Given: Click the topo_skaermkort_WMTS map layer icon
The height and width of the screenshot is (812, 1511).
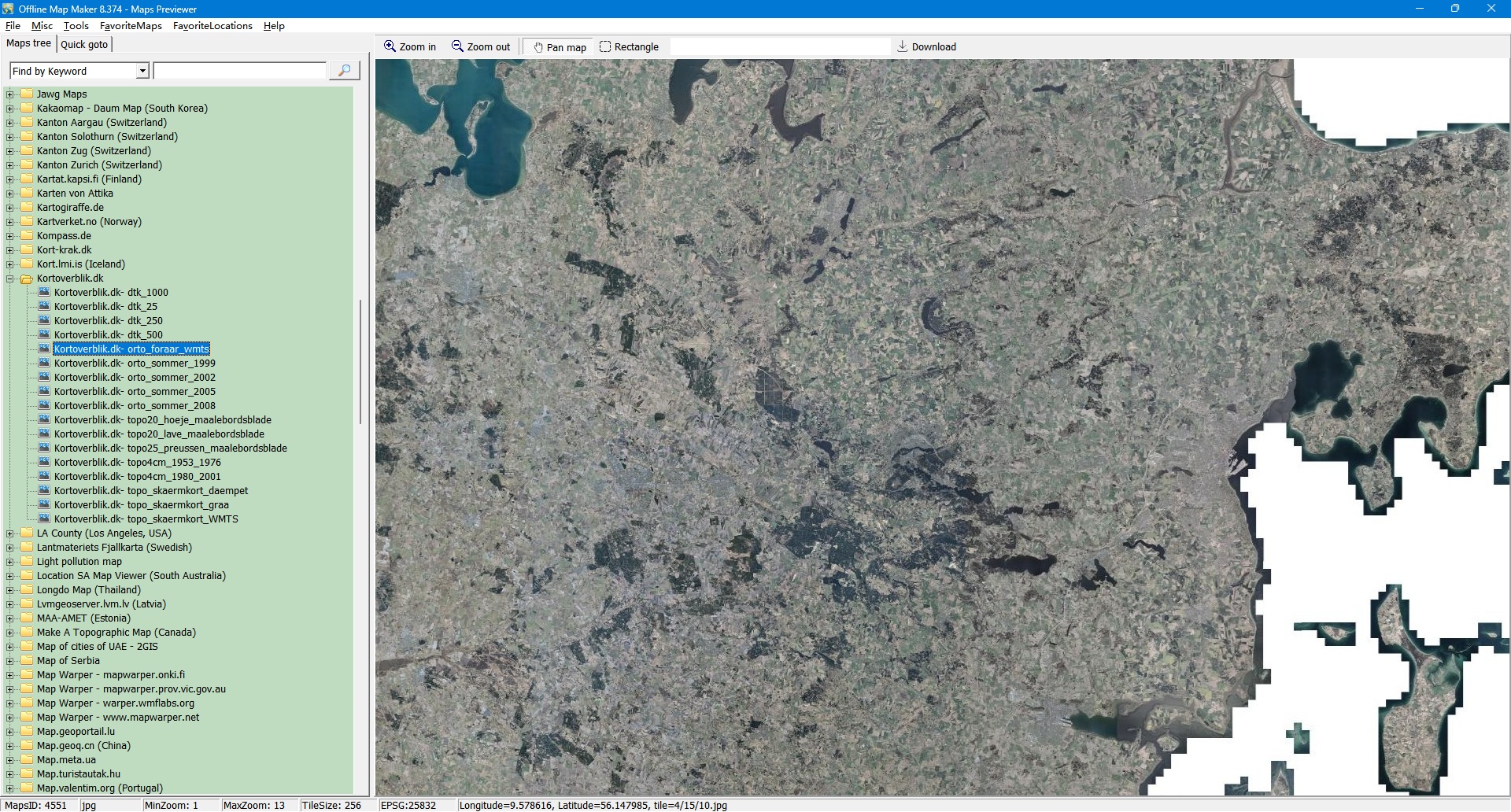Looking at the screenshot, I should point(44,519).
